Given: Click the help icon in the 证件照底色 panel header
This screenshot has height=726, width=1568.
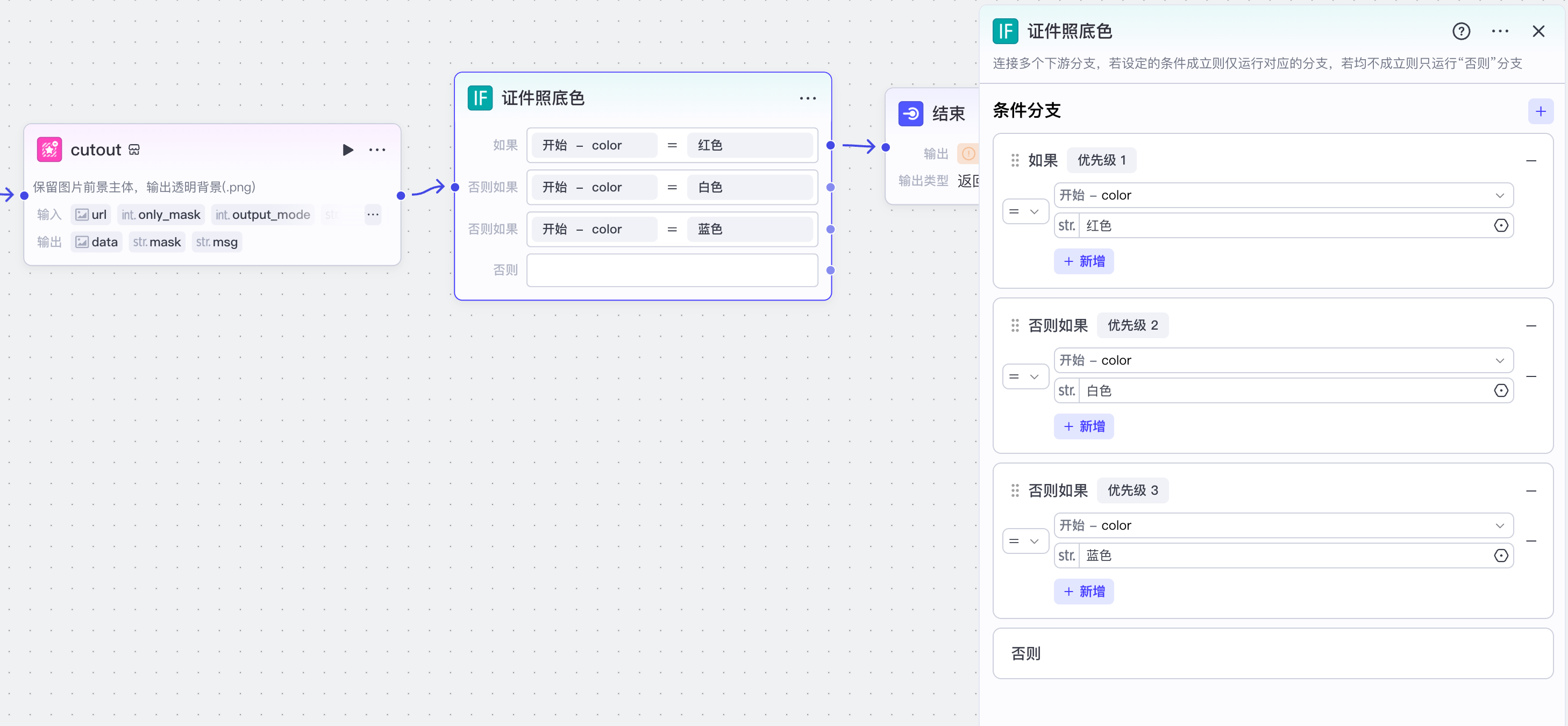Looking at the screenshot, I should pos(1462,31).
